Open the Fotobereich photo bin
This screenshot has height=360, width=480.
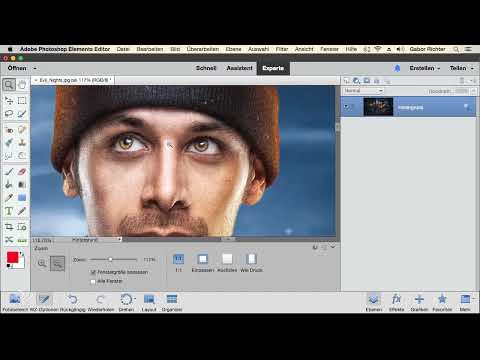[15, 303]
